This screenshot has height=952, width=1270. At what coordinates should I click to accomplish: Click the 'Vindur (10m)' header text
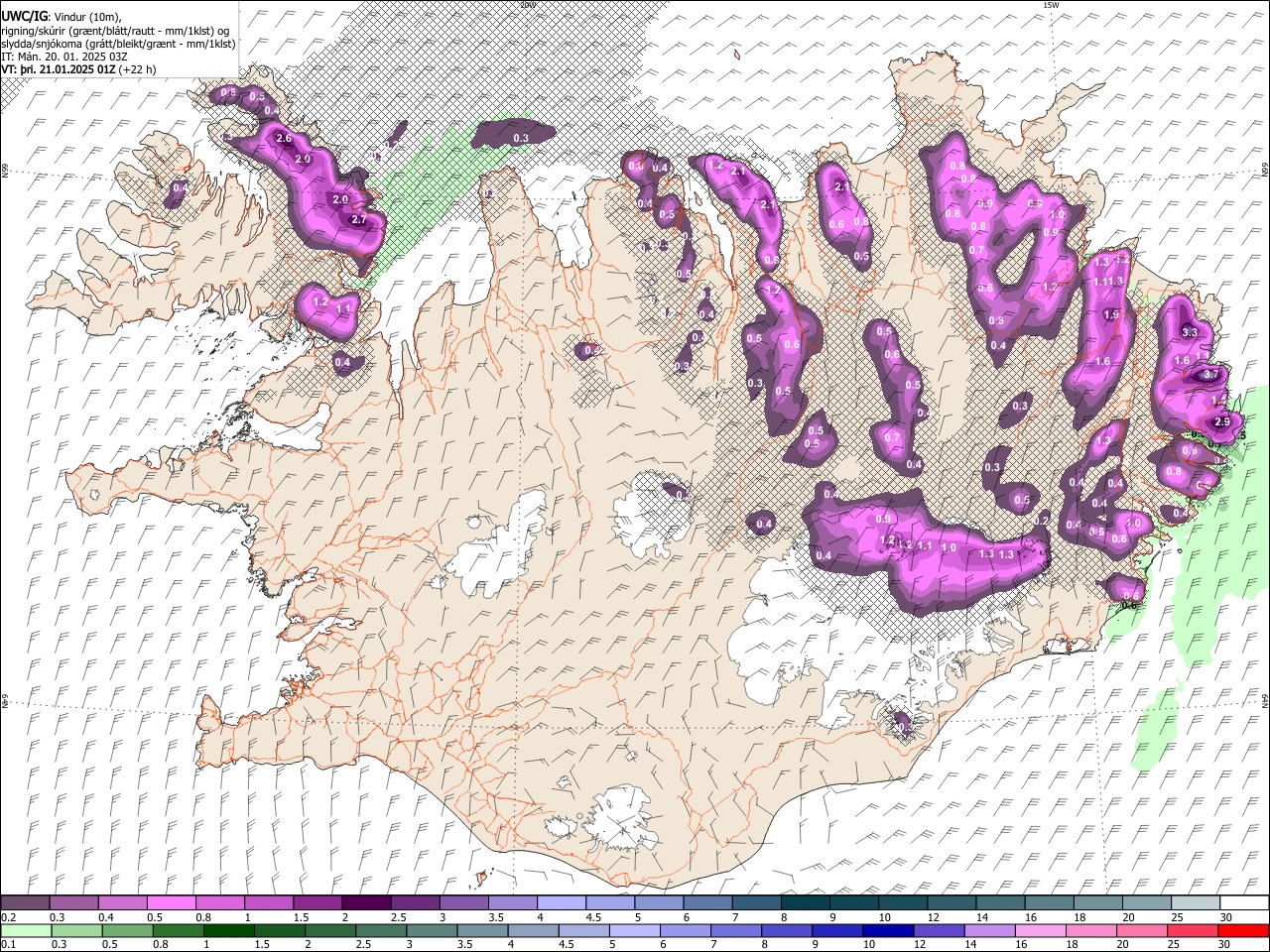pos(87,17)
